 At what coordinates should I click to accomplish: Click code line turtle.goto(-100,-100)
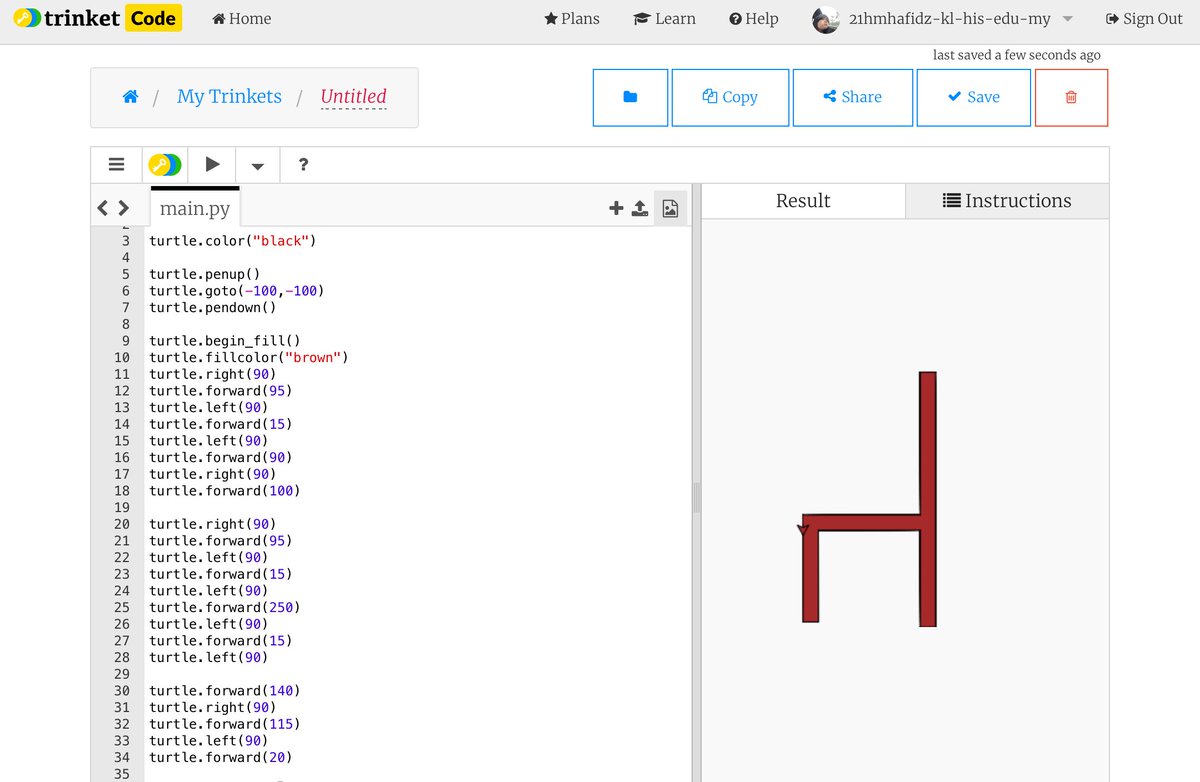[x=237, y=291]
